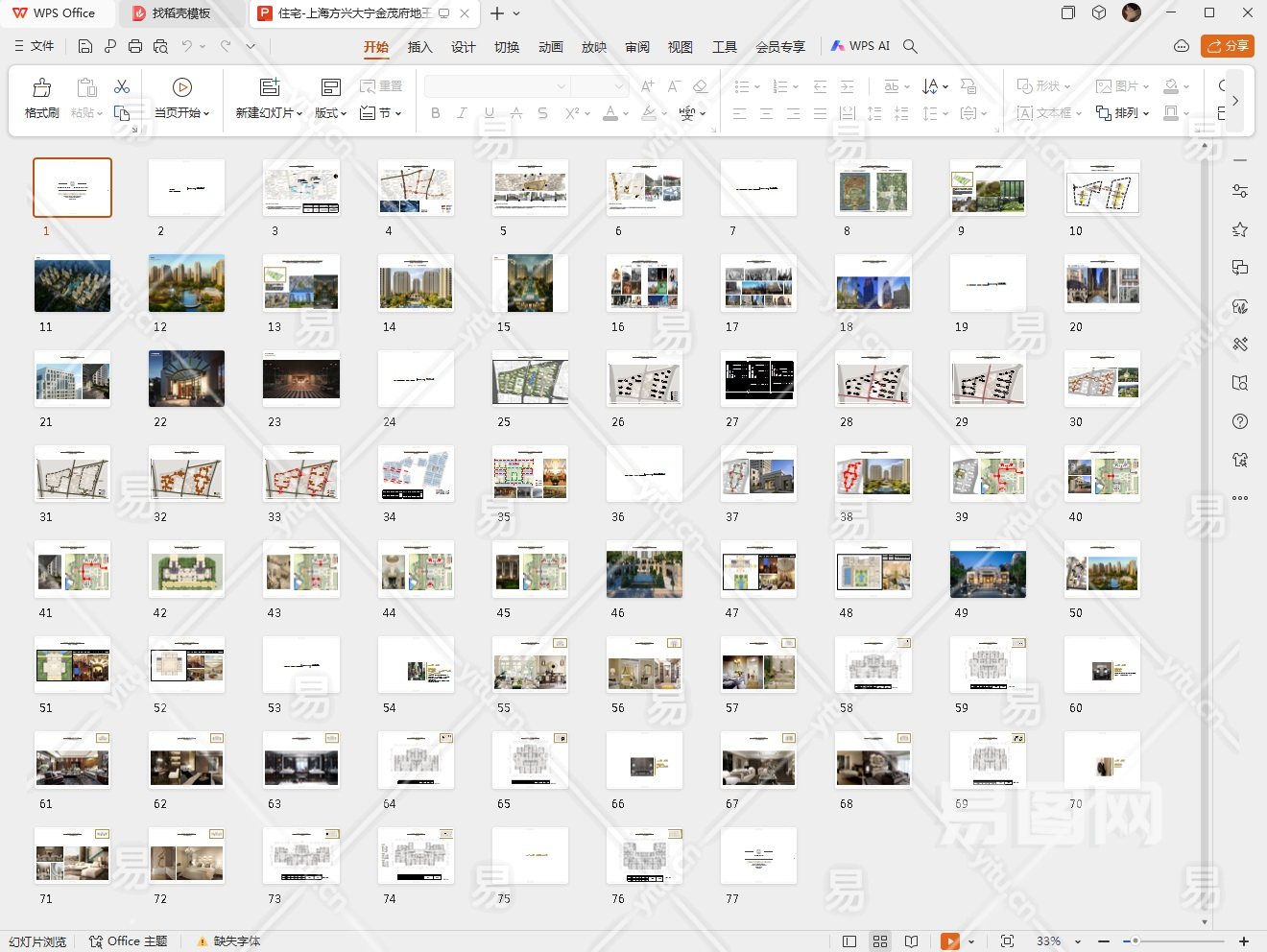Click the Print Preview icon
Viewport: 1267px width, 952px height.
click(160, 46)
